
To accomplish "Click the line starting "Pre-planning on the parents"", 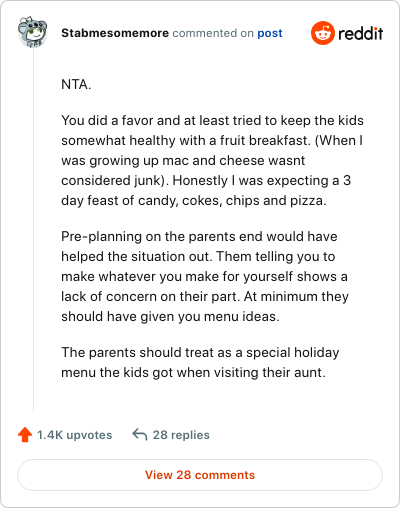I will click(199, 236).
